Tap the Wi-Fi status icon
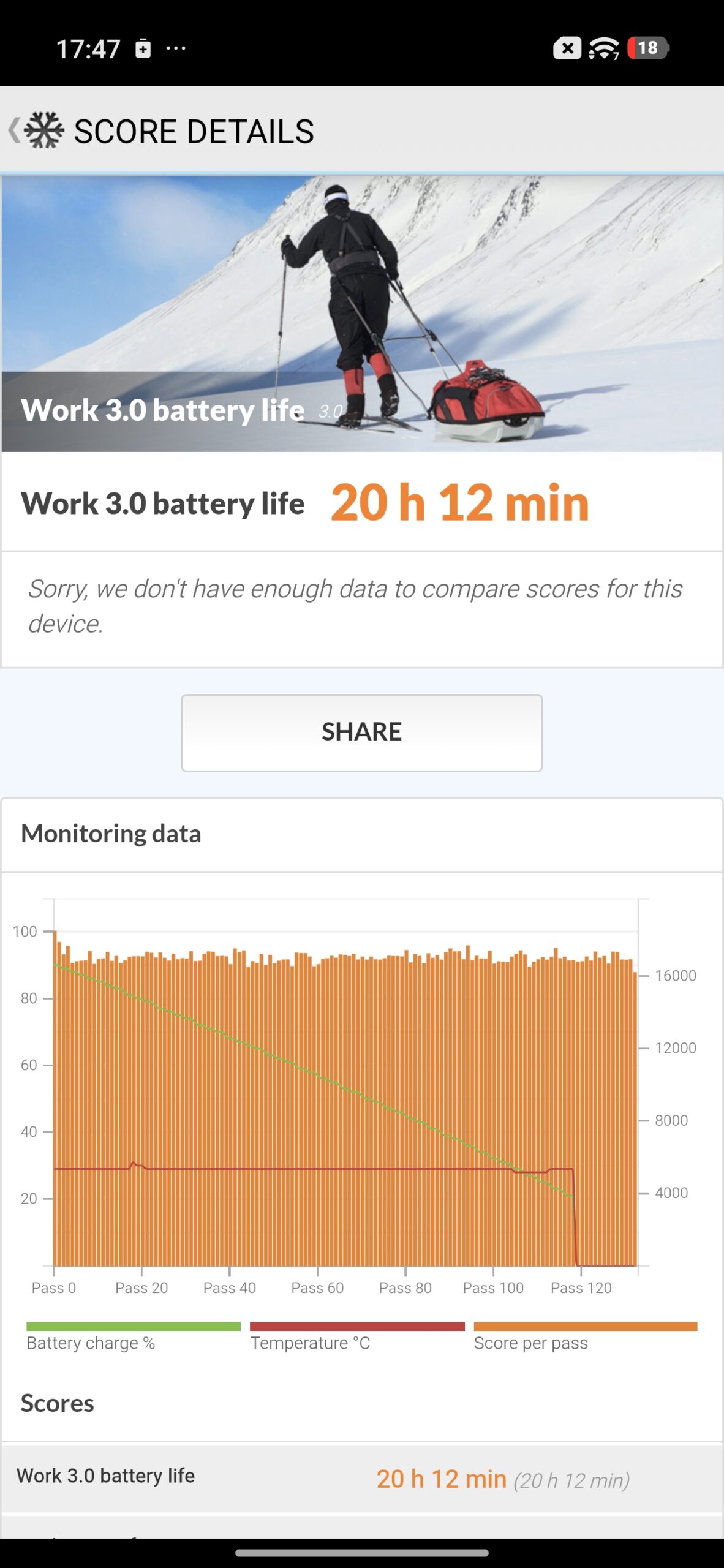724x1568 pixels. click(603, 48)
